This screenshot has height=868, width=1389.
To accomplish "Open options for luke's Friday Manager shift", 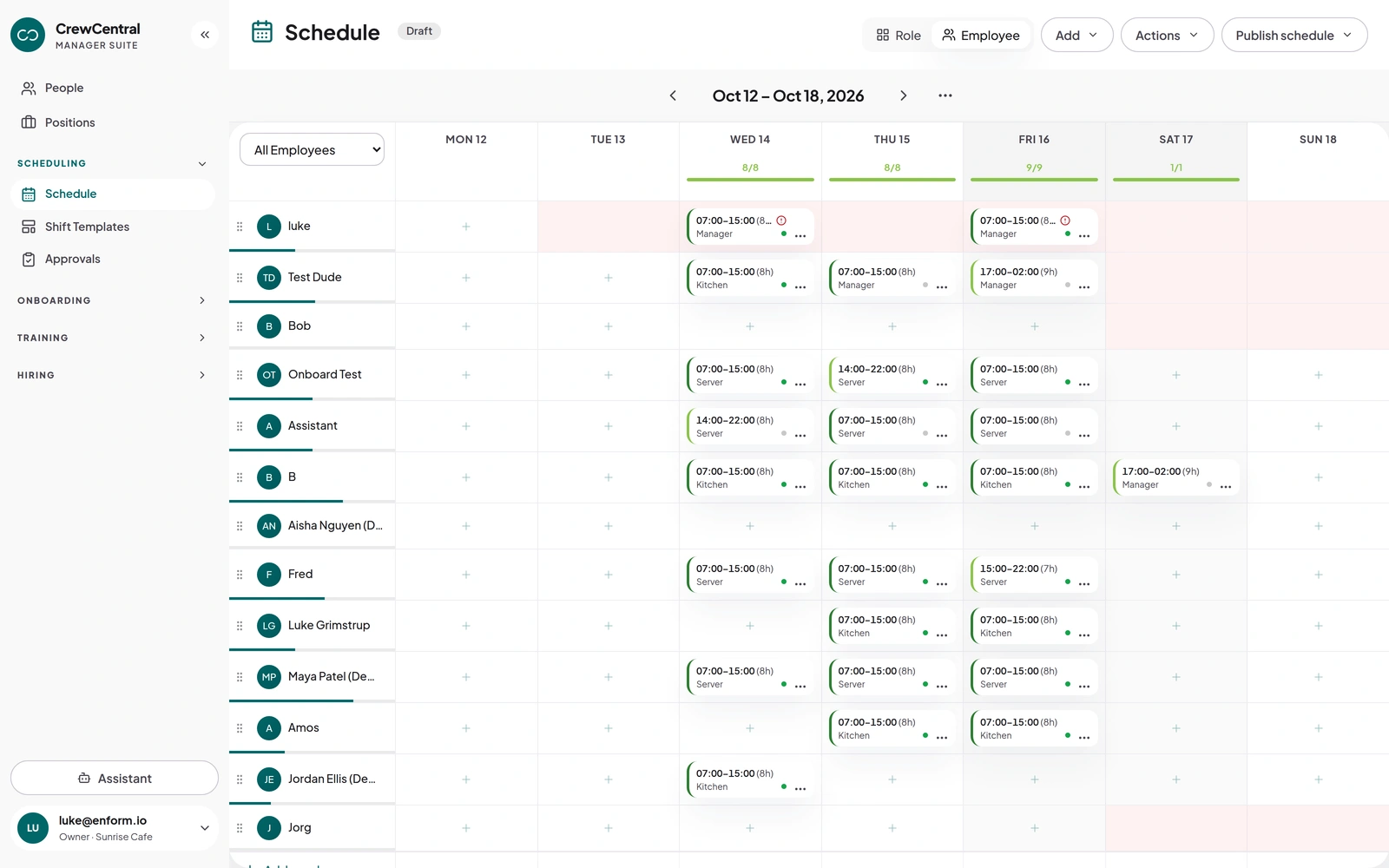I will click(x=1084, y=235).
